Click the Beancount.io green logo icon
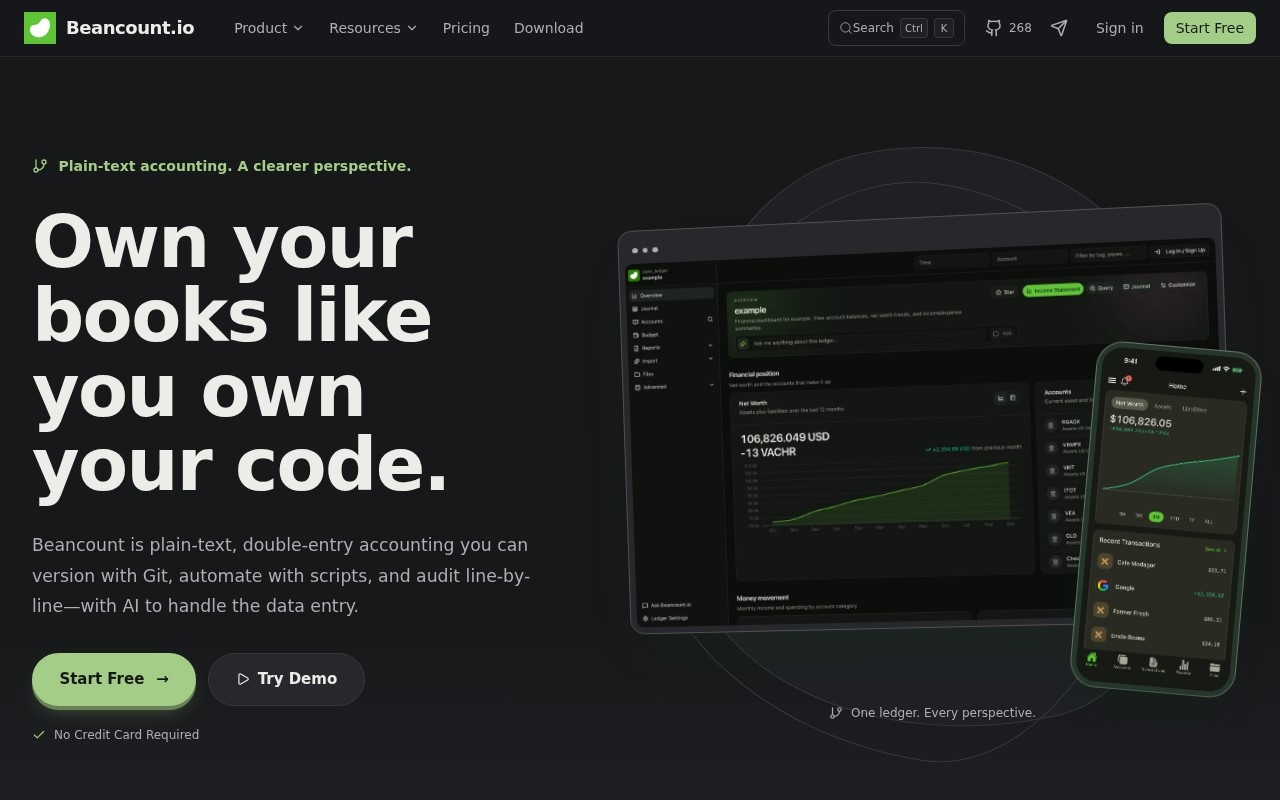The image size is (1280, 800). click(x=40, y=28)
